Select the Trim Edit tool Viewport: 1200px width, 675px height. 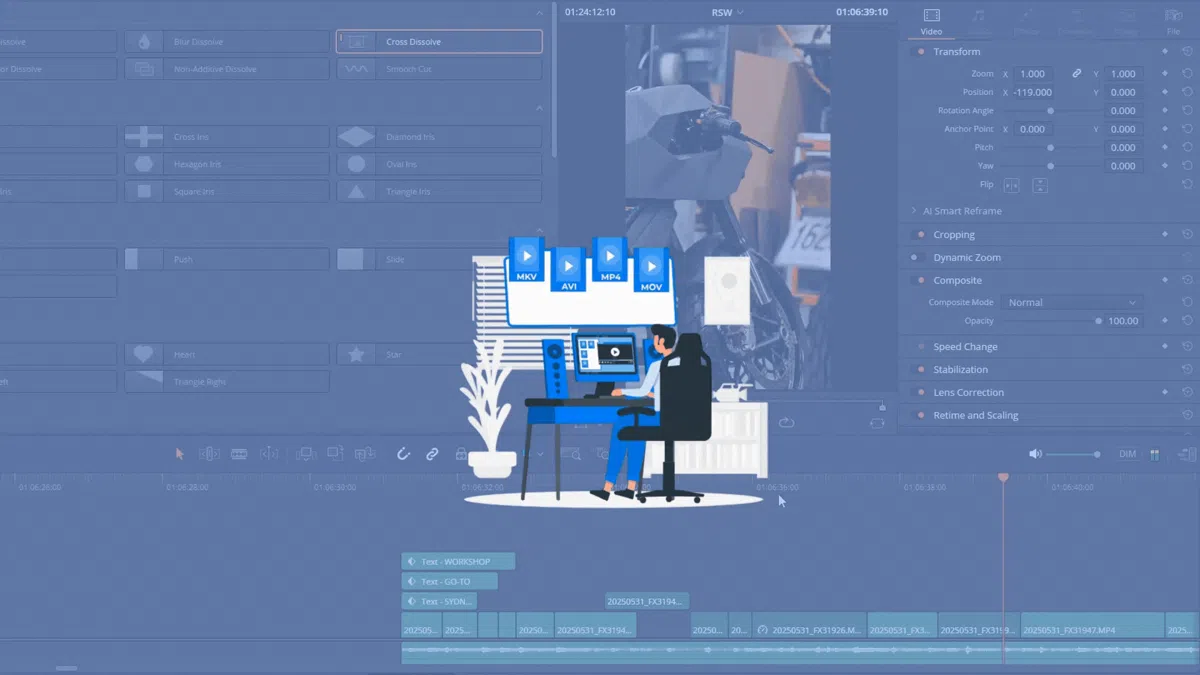[209, 454]
